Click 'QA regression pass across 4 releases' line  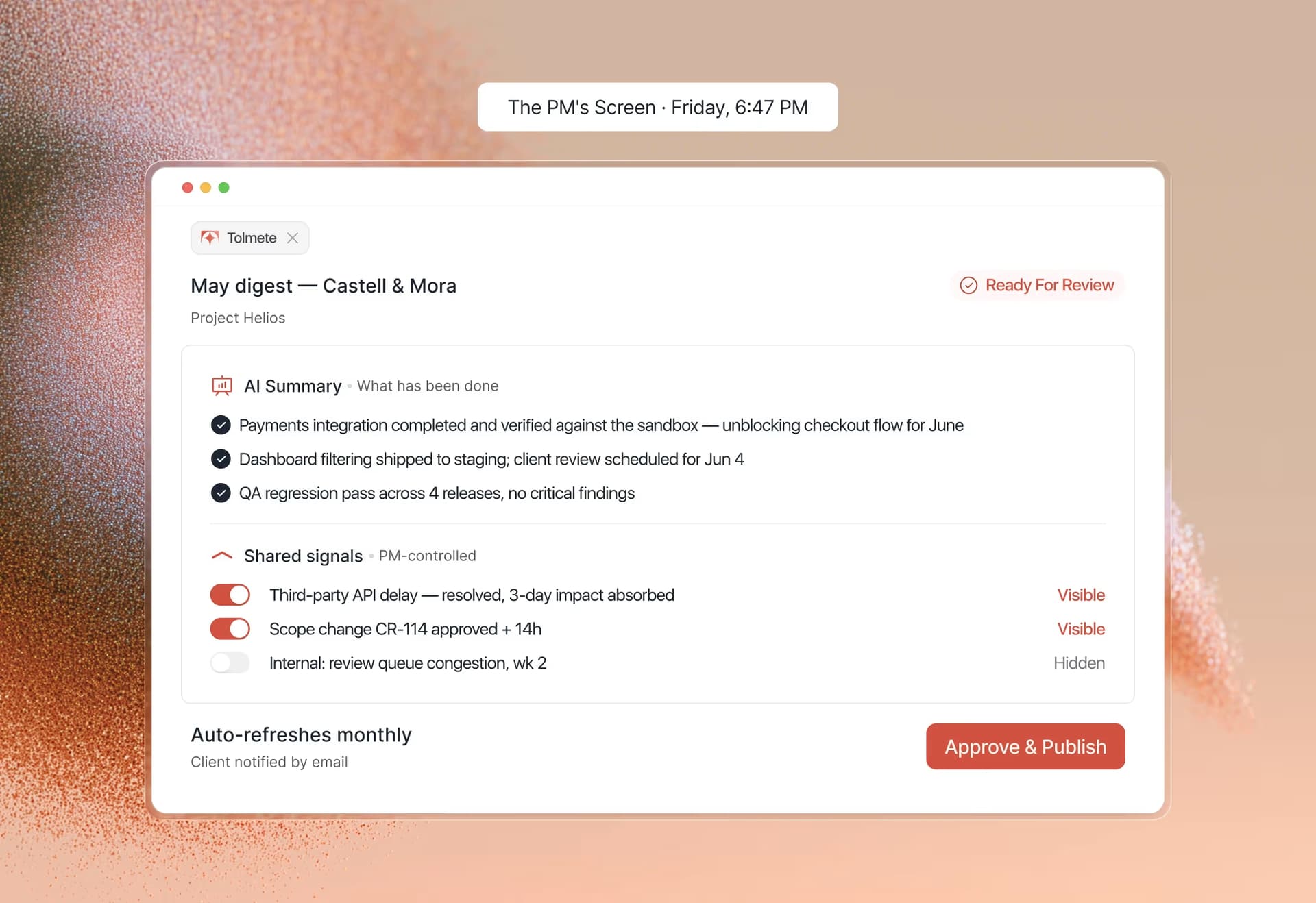[x=437, y=493]
